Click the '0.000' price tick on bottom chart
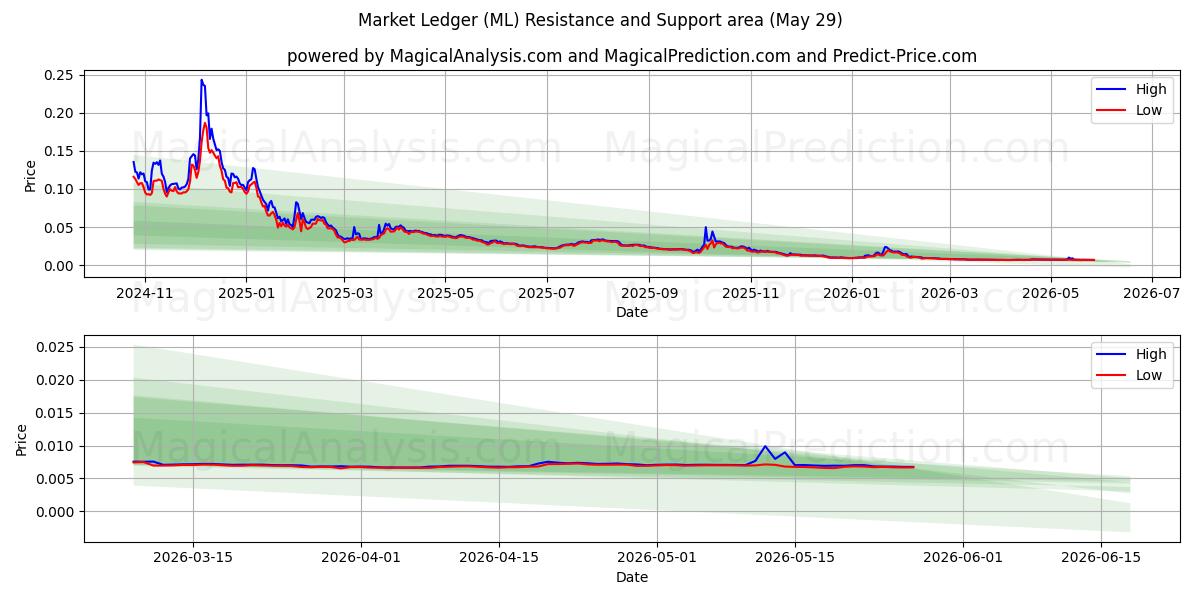Viewport: 1200px width, 600px height. [55, 512]
